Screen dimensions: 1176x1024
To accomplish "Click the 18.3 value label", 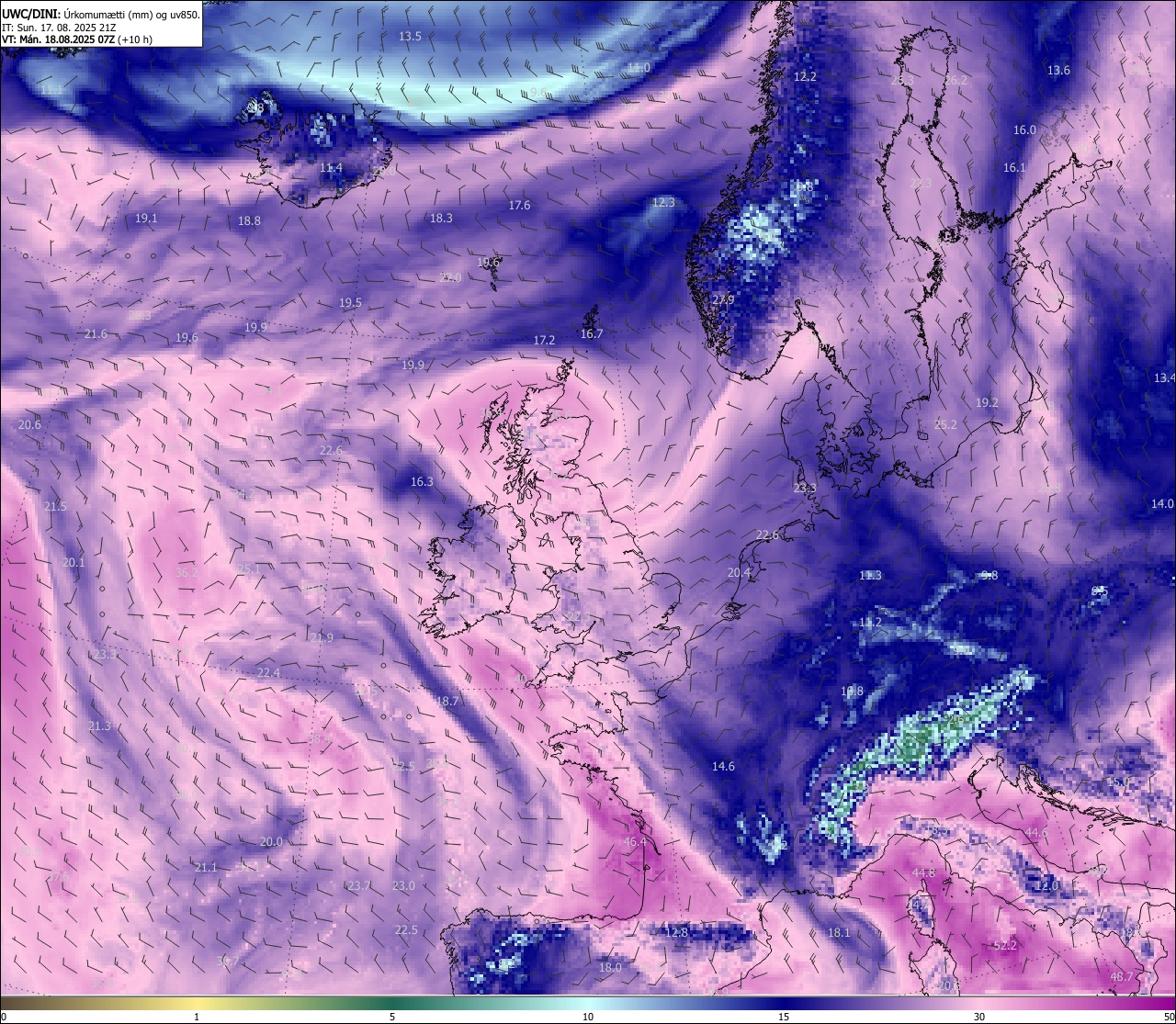I will click(441, 218).
